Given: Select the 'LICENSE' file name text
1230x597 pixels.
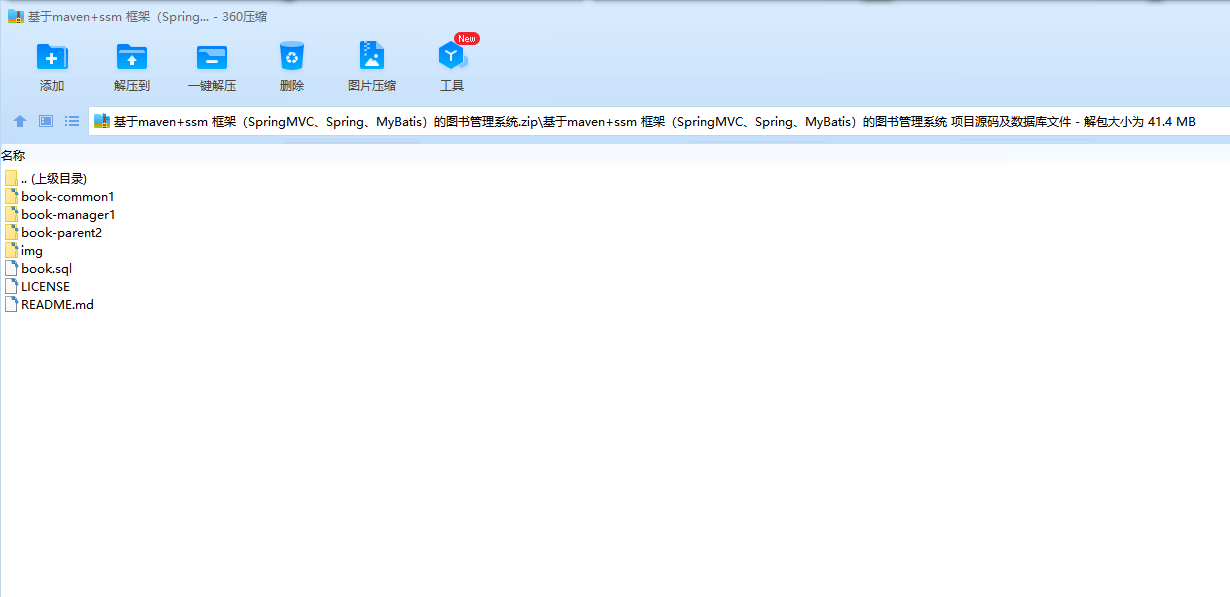Looking at the screenshot, I should click(x=45, y=286).
